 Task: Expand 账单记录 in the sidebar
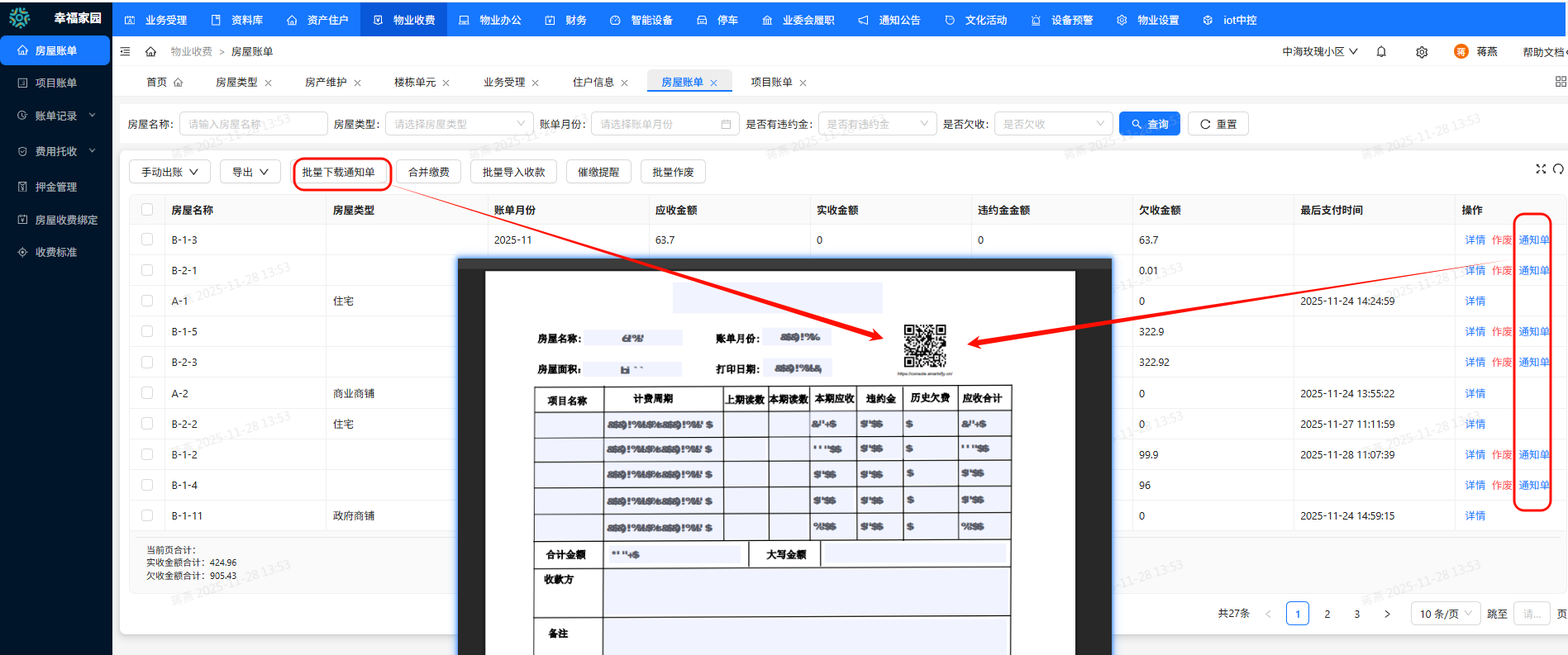pyautogui.click(x=56, y=116)
